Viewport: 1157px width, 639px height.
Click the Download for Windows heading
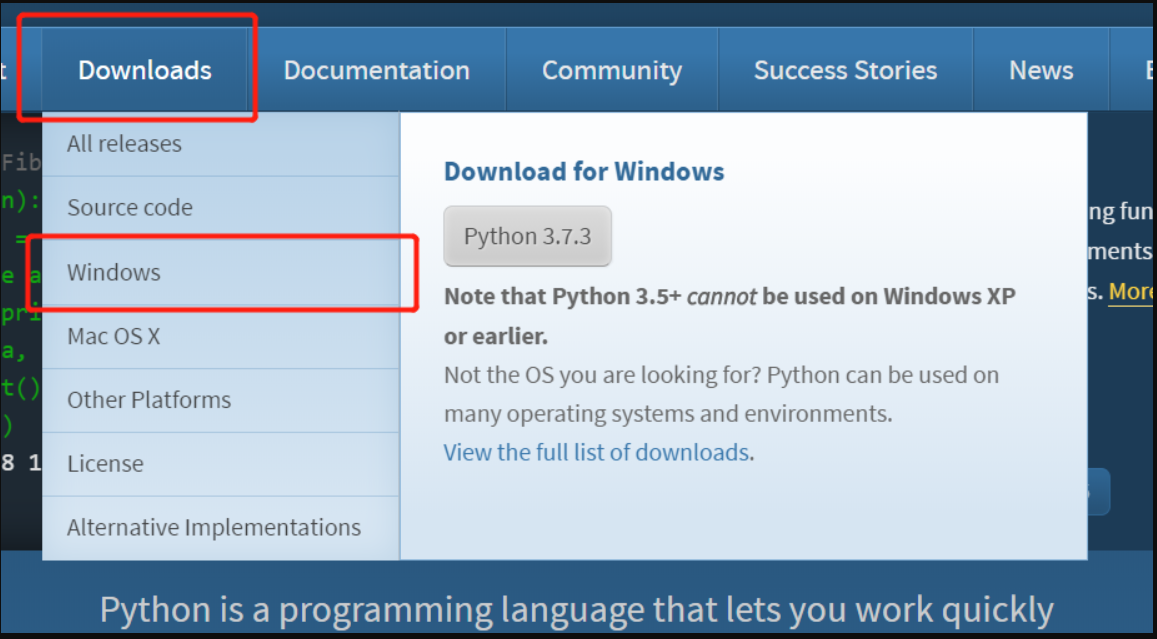tap(584, 171)
